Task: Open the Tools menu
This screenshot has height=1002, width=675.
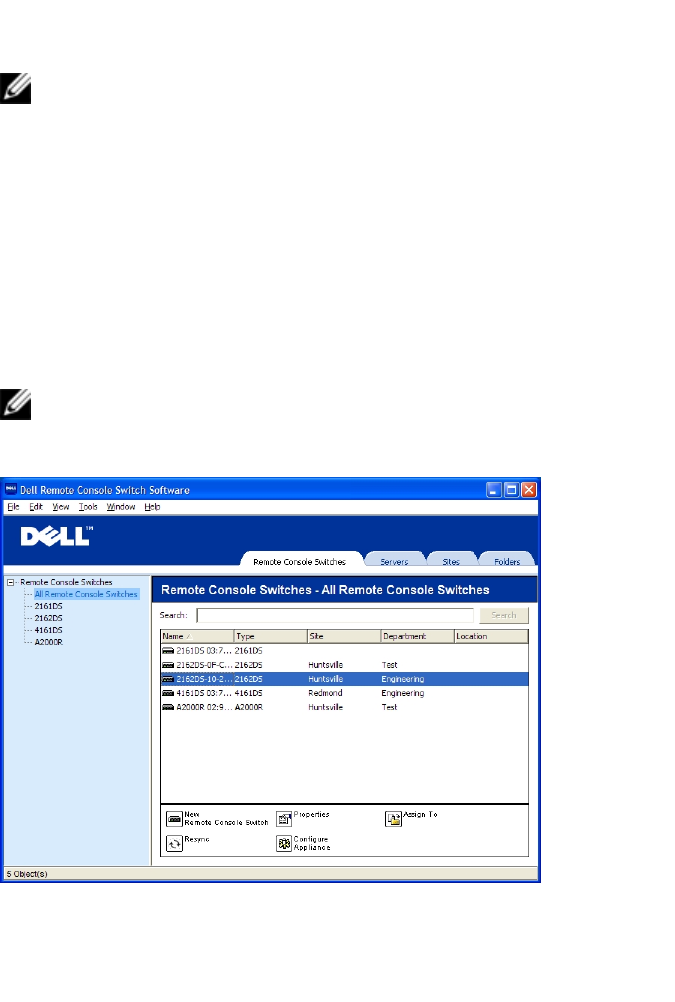Action: (x=88, y=507)
